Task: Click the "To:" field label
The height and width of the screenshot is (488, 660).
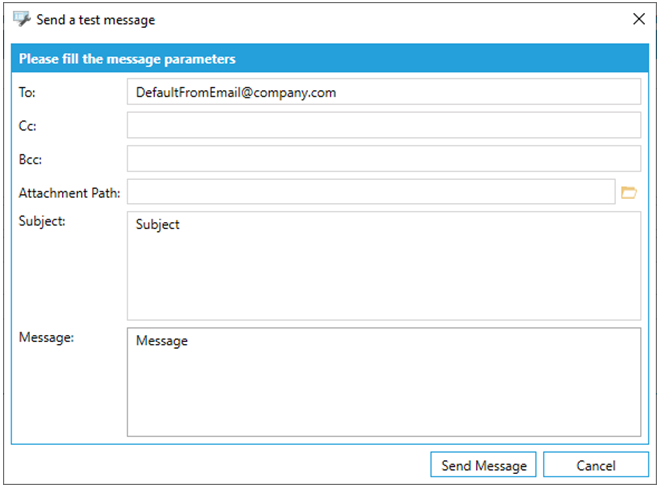Action: click(x=27, y=92)
